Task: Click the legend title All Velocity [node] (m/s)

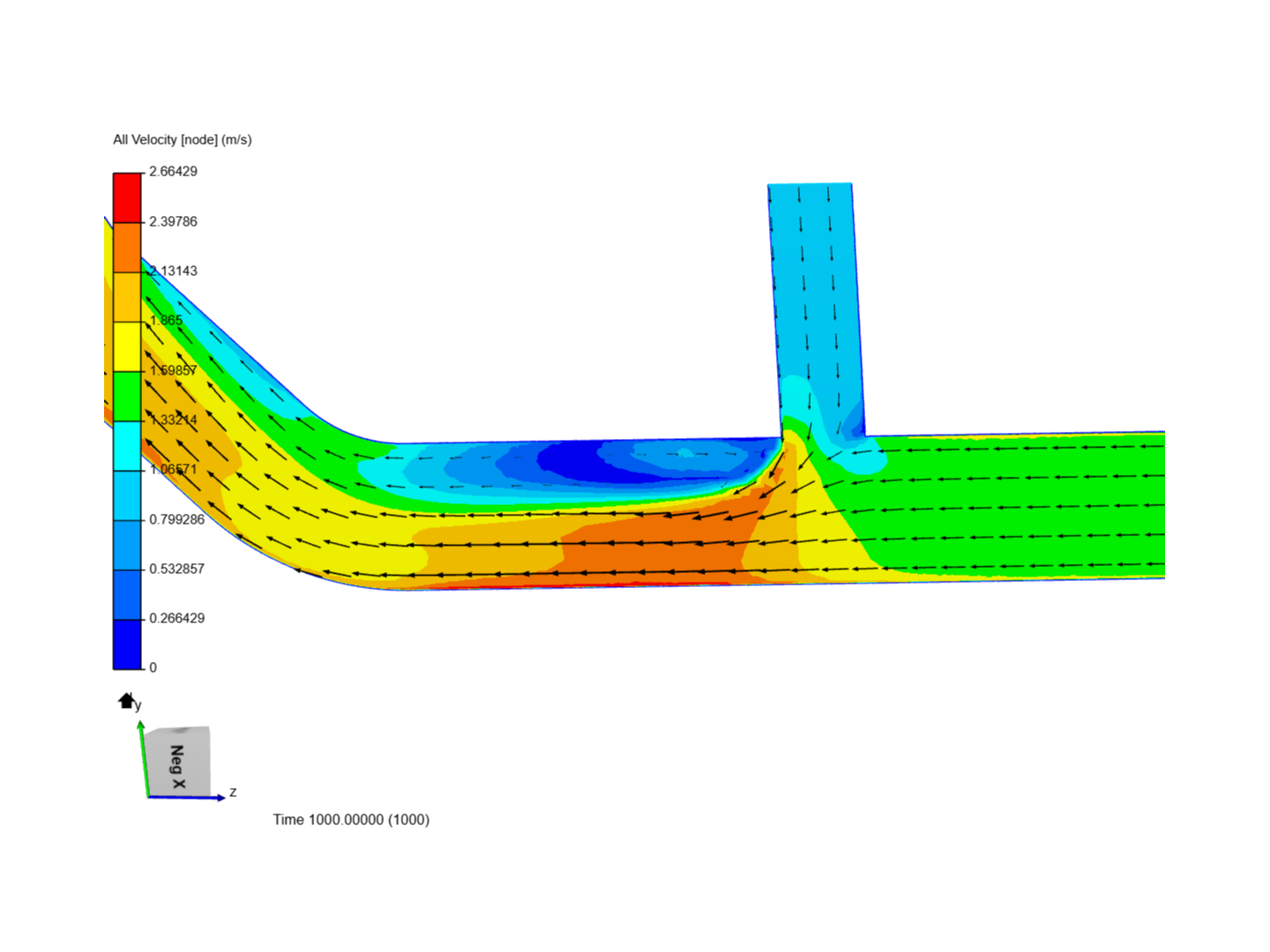Action: click(183, 139)
